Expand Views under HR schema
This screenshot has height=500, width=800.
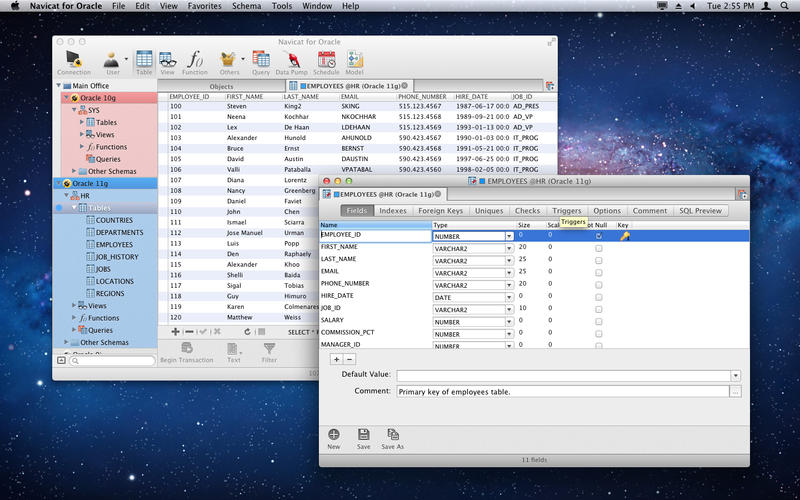tap(74, 305)
